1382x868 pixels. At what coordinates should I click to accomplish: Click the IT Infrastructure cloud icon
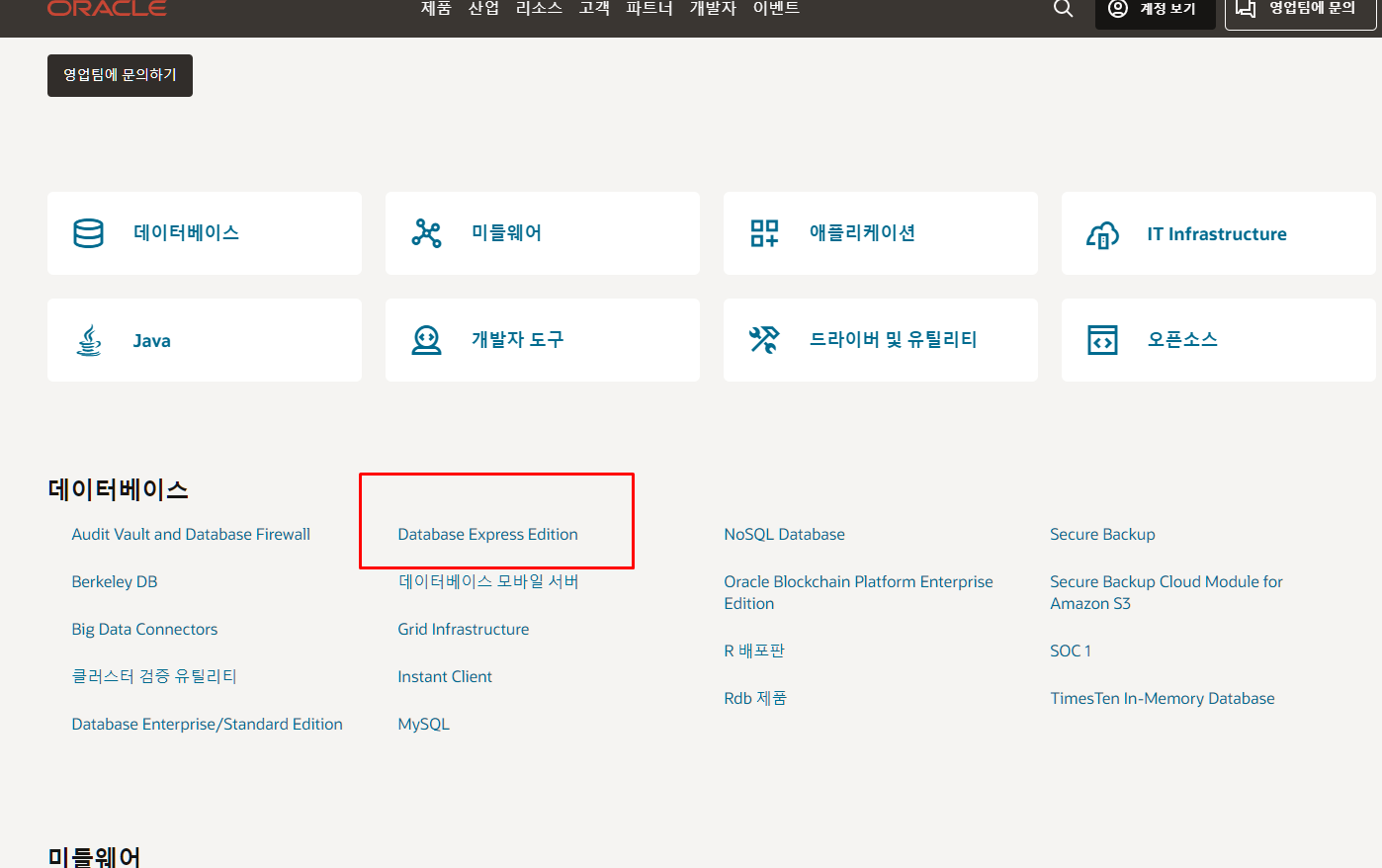click(1102, 234)
